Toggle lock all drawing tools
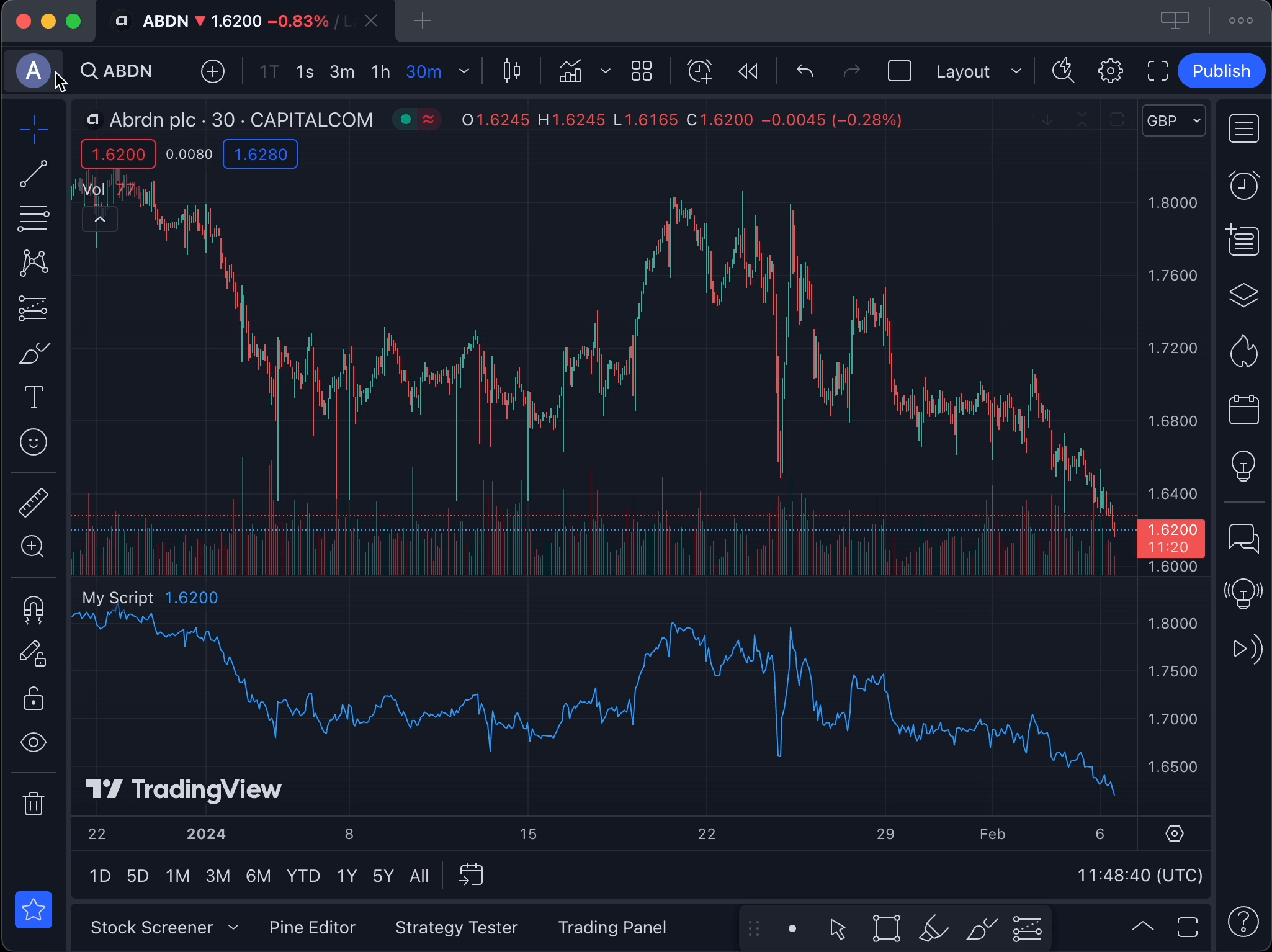The height and width of the screenshot is (952, 1272). (x=34, y=699)
